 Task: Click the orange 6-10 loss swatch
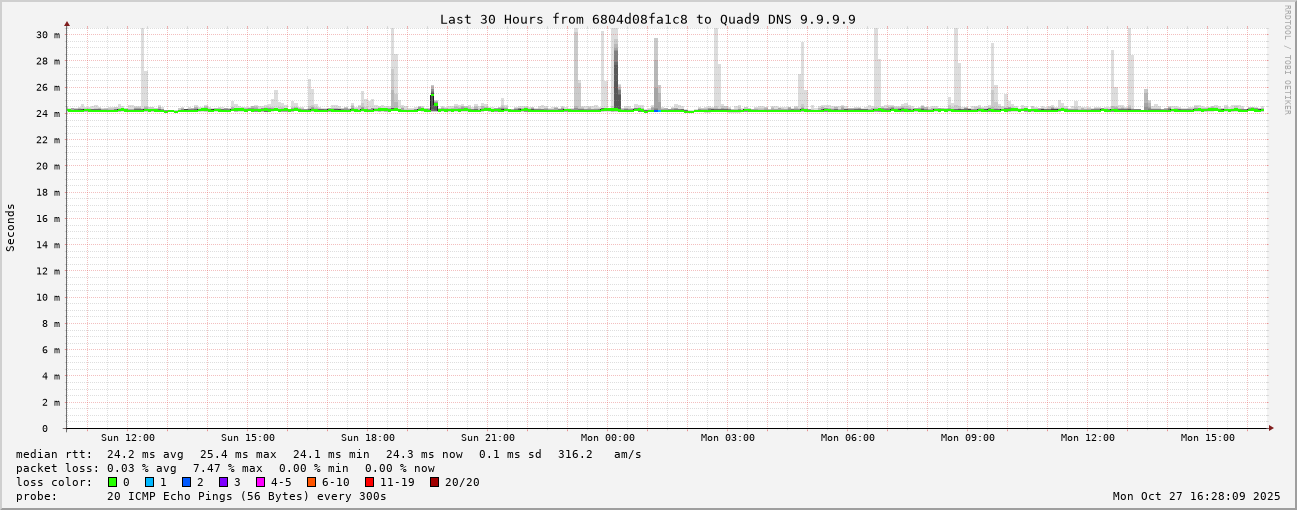point(311,482)
